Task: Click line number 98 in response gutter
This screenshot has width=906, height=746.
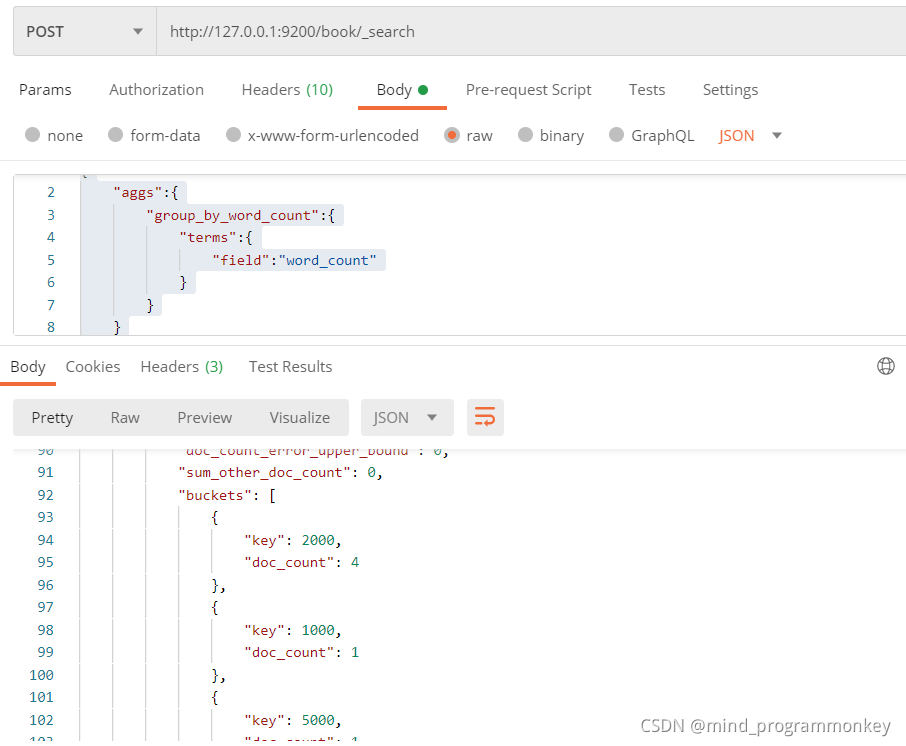Action: 45,630
